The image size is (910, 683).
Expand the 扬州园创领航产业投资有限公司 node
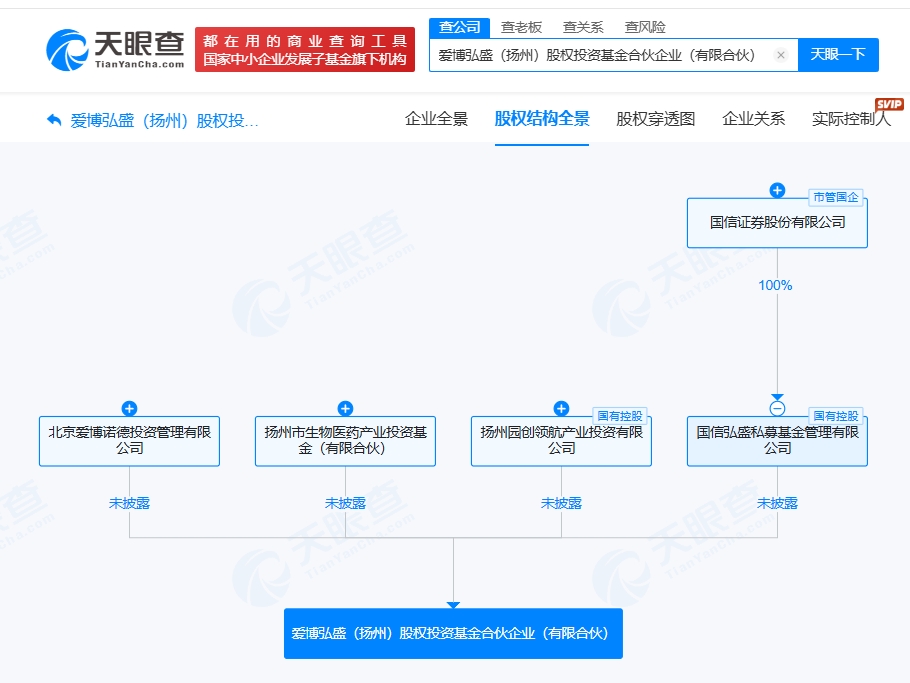[x=561, y=408]
